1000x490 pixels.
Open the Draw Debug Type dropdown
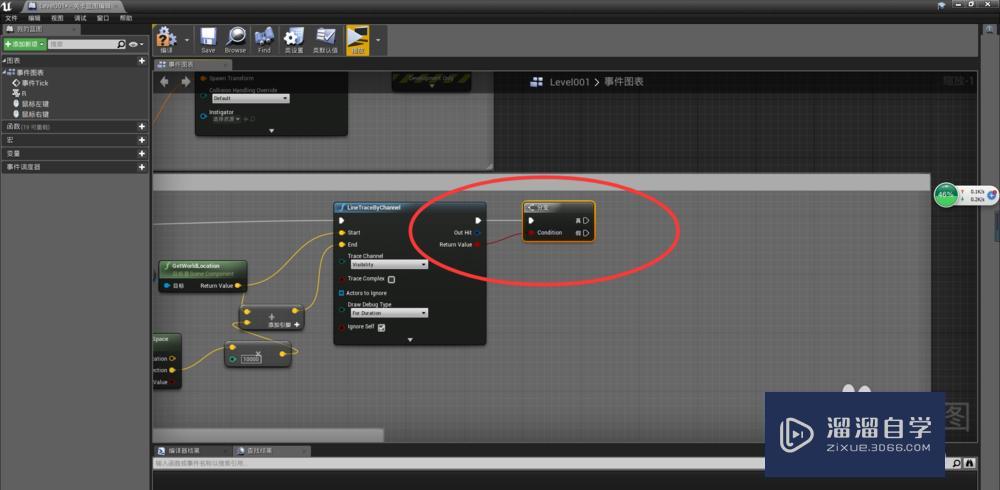[x=388, y=313]
